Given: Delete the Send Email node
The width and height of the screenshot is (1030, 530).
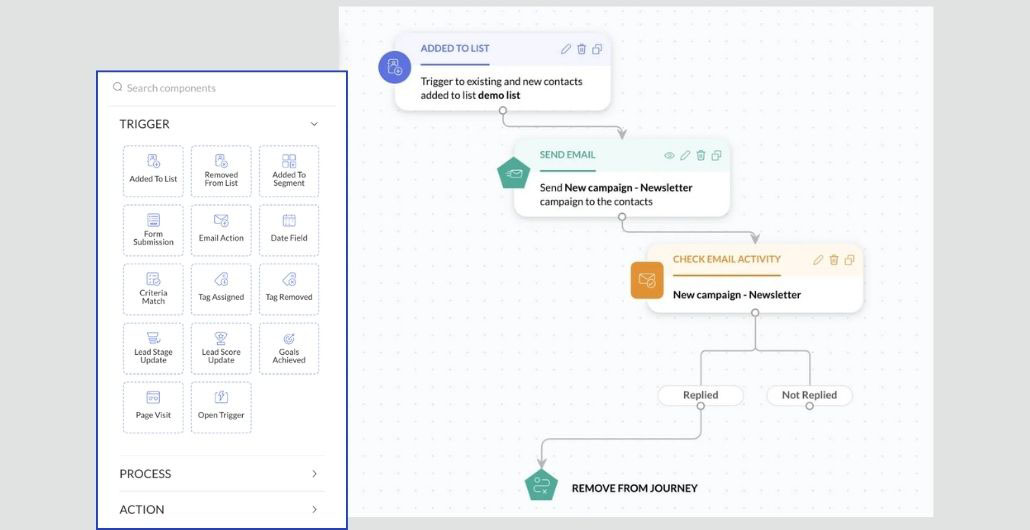Looking at the screenshot, I should (701, 155).
